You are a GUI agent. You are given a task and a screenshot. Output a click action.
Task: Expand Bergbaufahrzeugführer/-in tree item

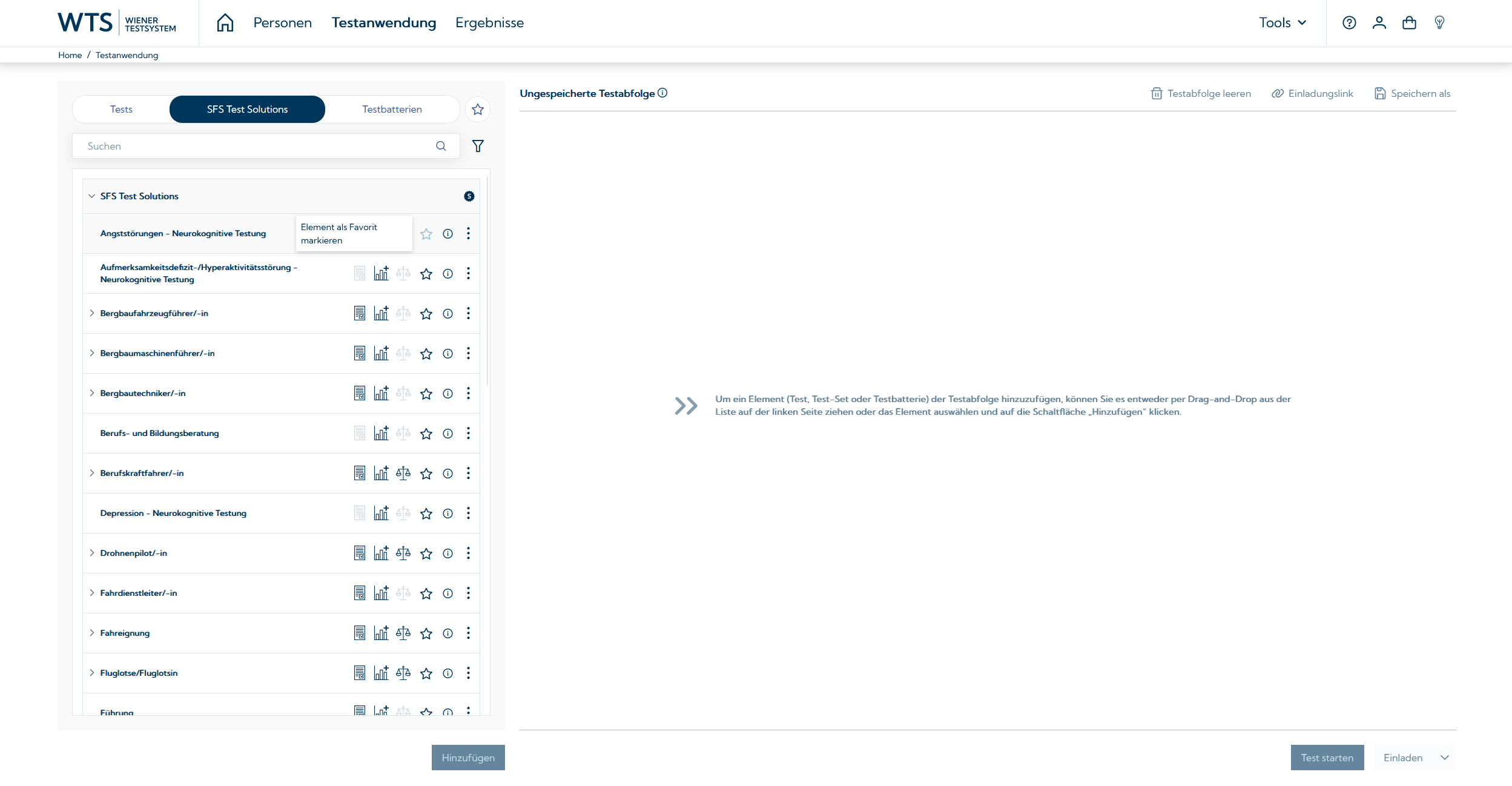[x=92, y=313]
